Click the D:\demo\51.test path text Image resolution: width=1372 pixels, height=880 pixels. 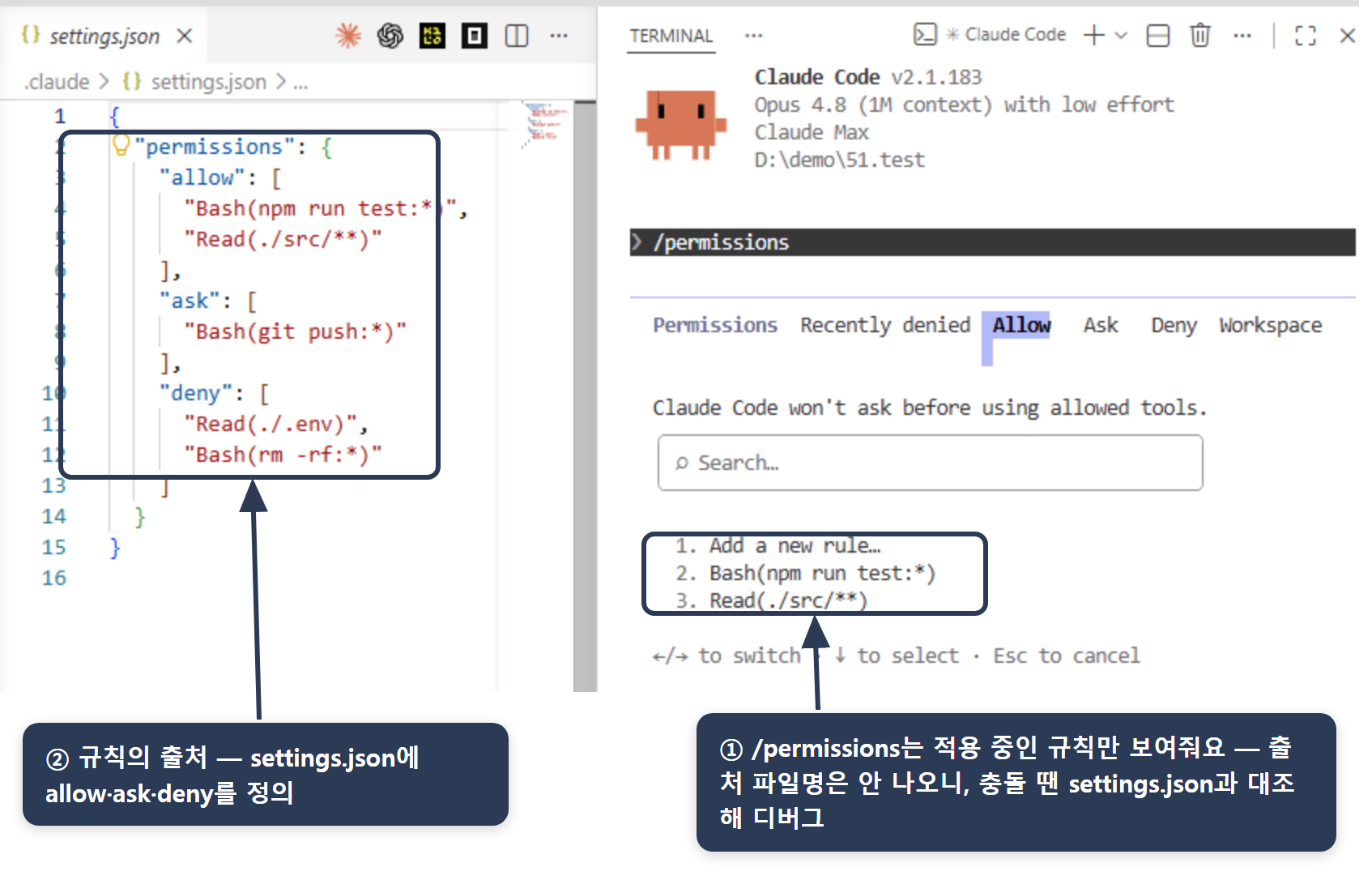[840, 160]
